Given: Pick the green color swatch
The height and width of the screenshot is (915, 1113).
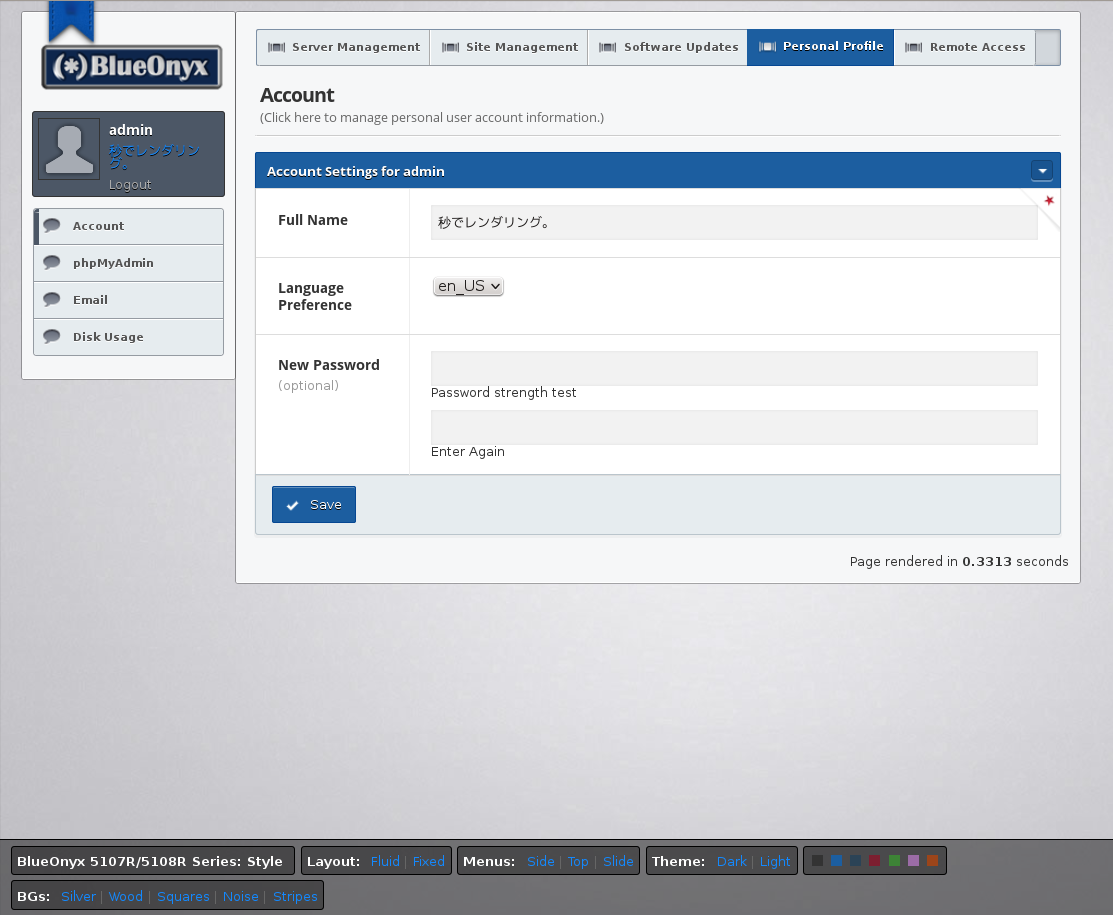Looking at the screenshot, I should (x=894, y=861).
